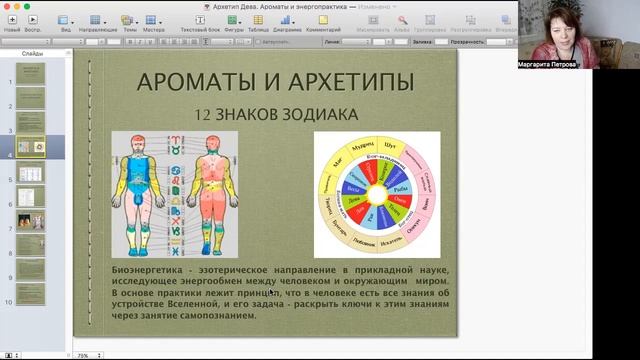Viewport: 640px width, 360px height.
Task: Open the font style dropdown in format bar
Action: [68, 42]
